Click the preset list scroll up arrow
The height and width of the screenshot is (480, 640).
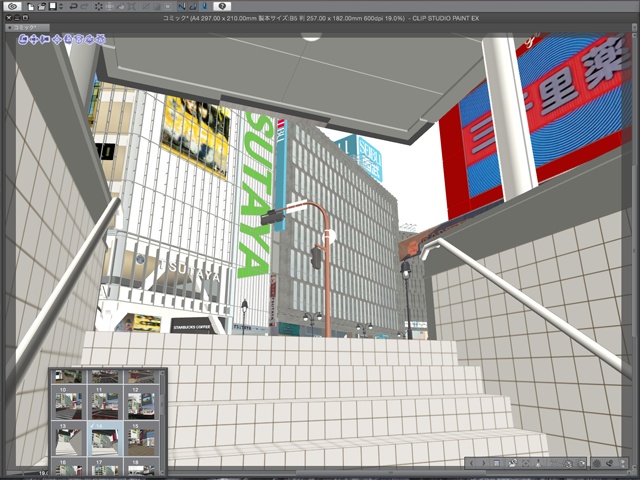(162, 373)
